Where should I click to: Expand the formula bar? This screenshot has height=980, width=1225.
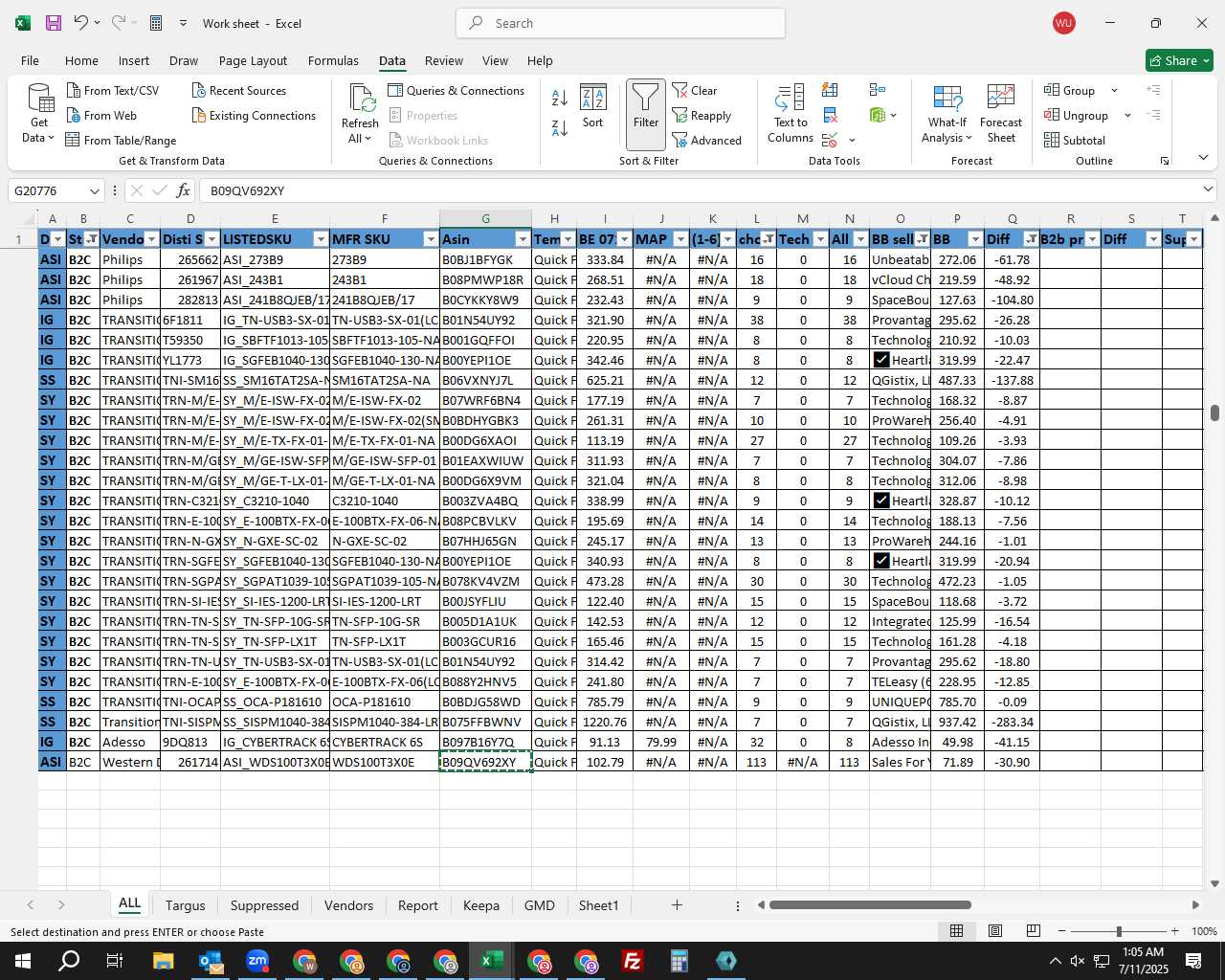[1208, 189]
